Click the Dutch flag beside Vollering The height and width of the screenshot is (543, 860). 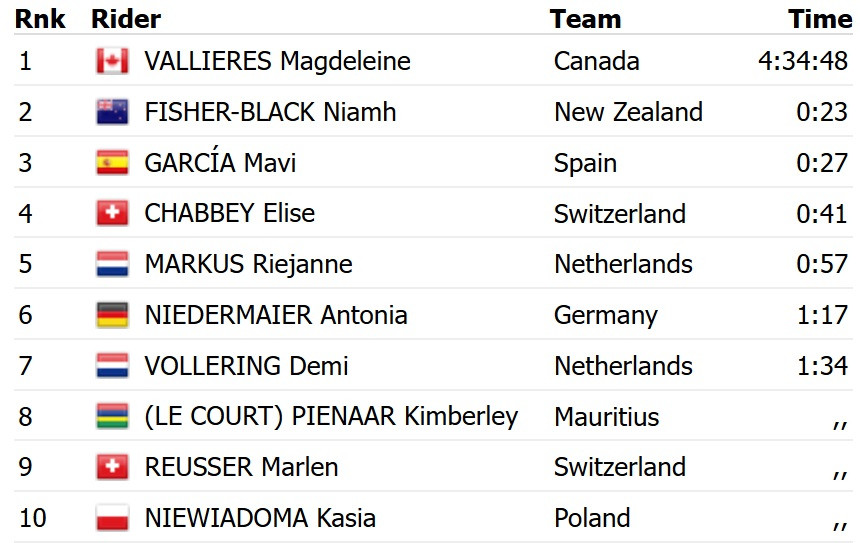point(112,366)
